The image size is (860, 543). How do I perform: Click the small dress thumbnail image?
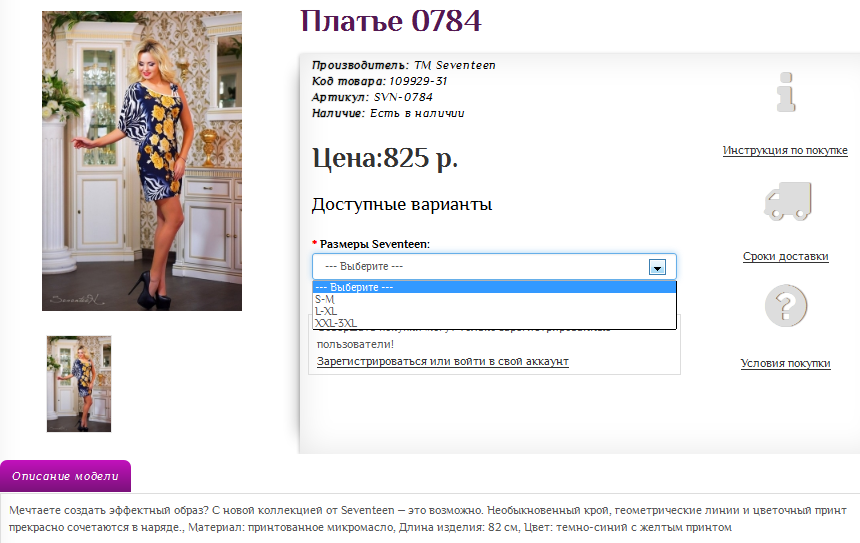[79, 384]
